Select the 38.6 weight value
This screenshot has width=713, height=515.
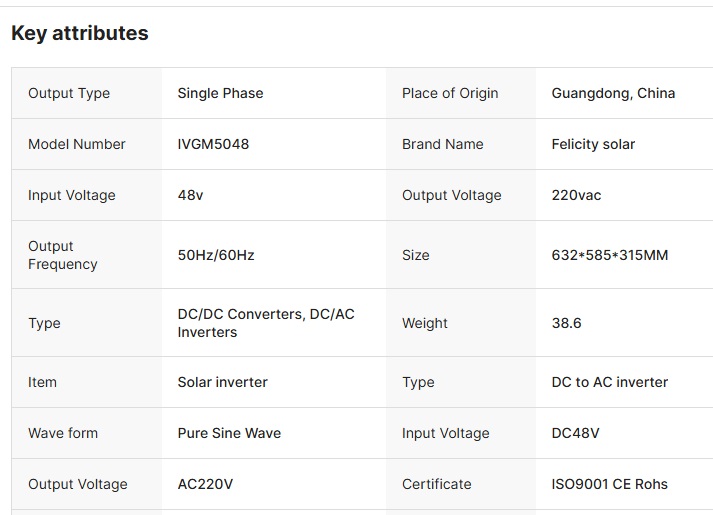[x=567, y=323]
